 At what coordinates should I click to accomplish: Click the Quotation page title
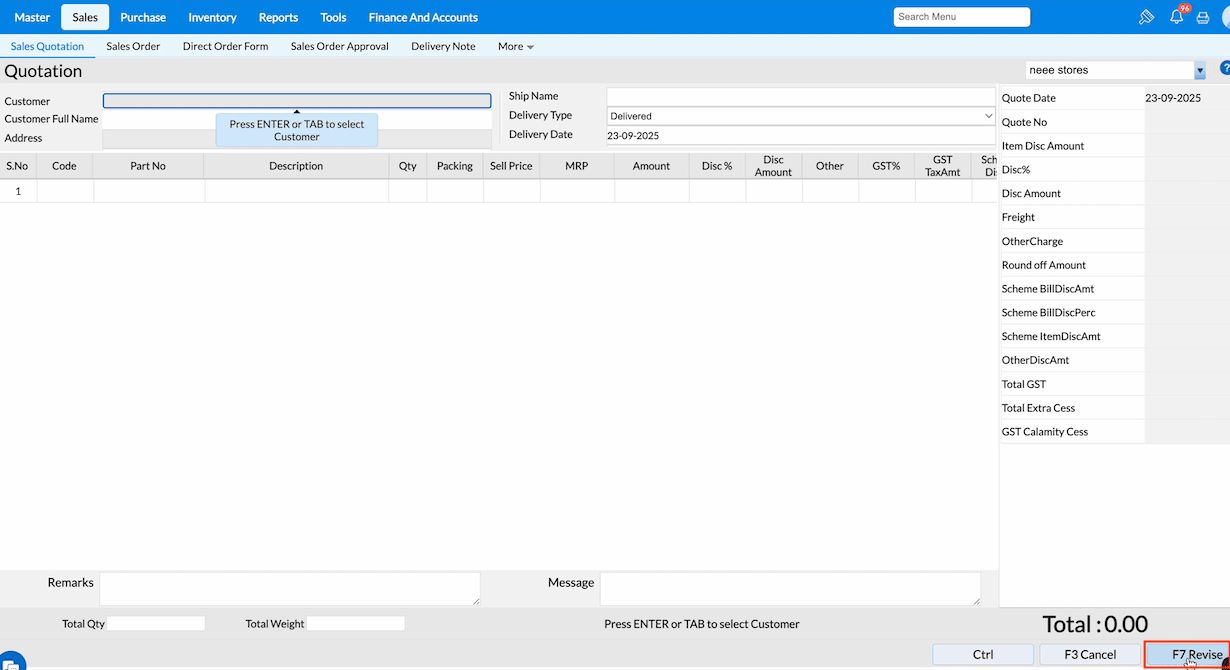[43, 71]
